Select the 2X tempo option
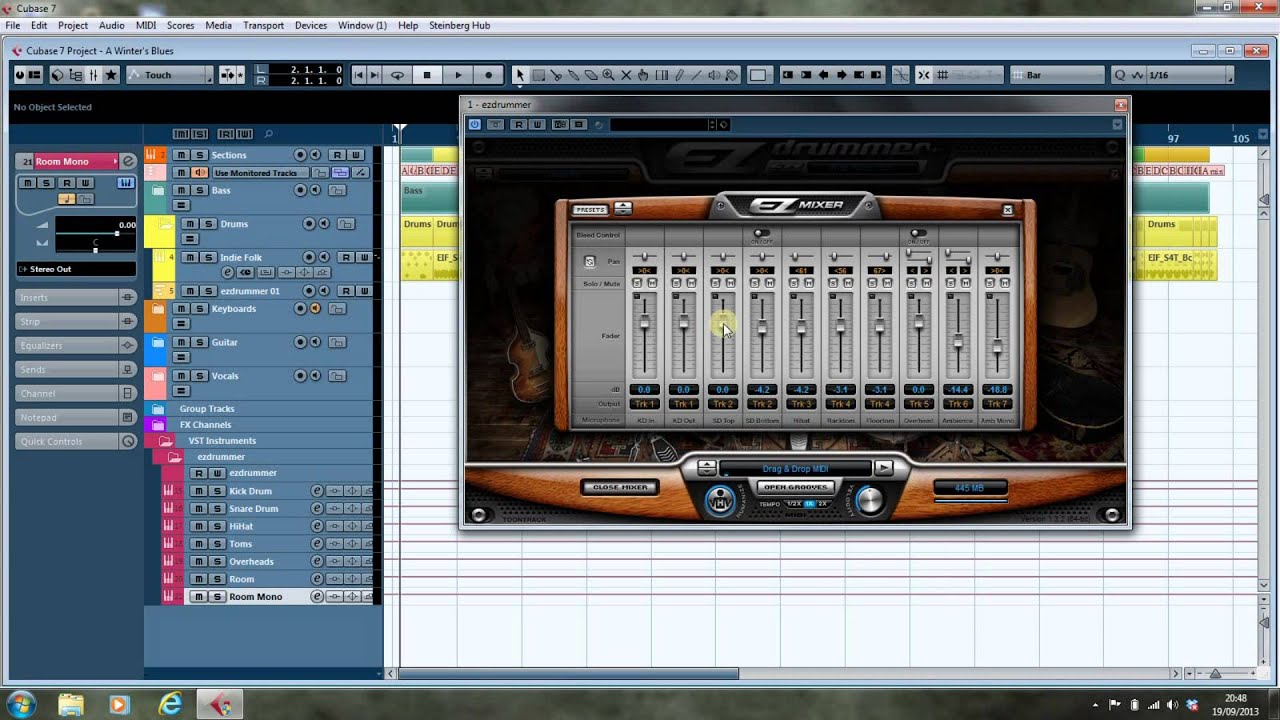1280x720 pixels. 823,504
